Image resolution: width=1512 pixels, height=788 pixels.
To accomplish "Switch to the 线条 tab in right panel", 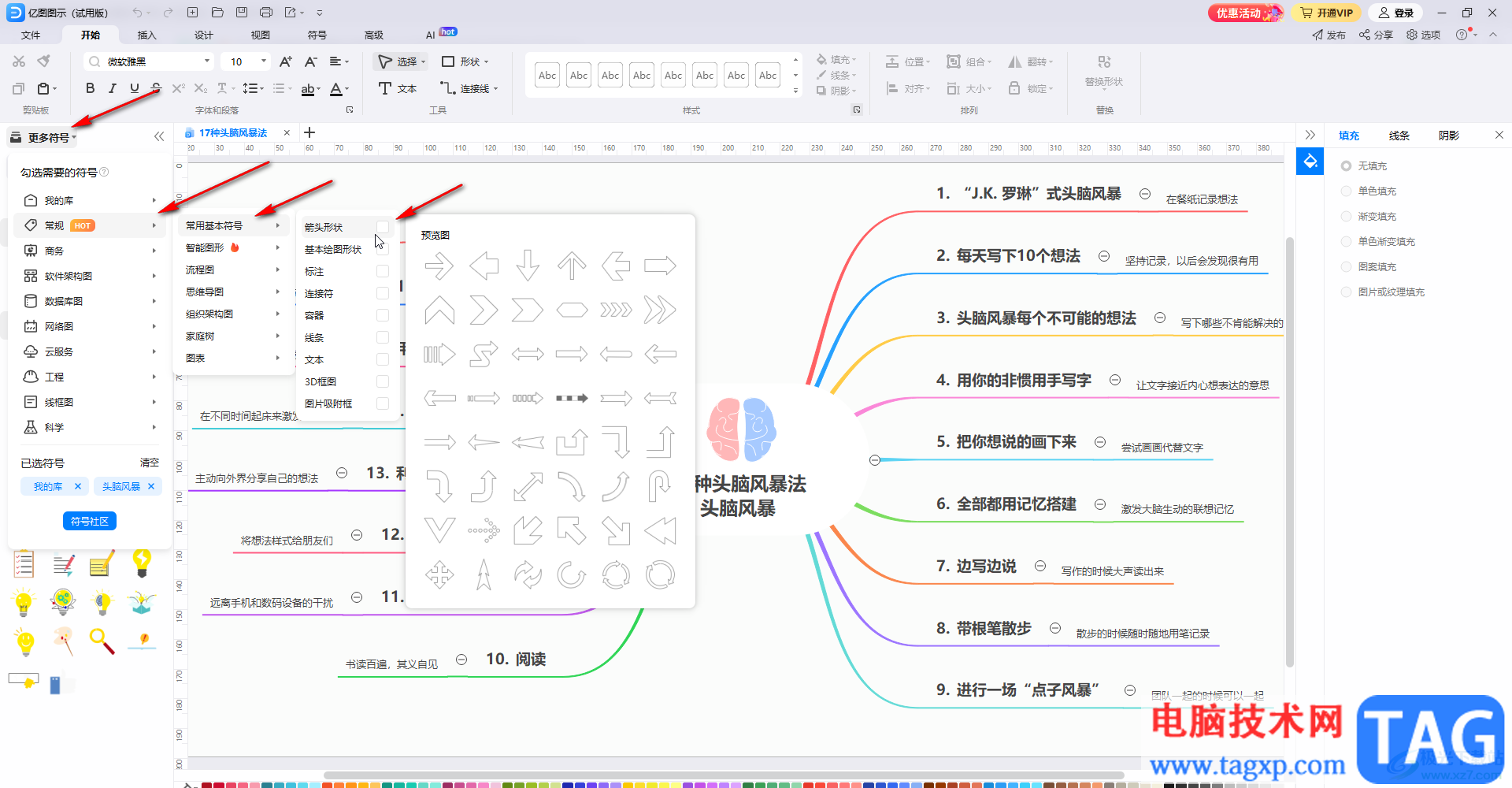I will [x=1399, y=136].
